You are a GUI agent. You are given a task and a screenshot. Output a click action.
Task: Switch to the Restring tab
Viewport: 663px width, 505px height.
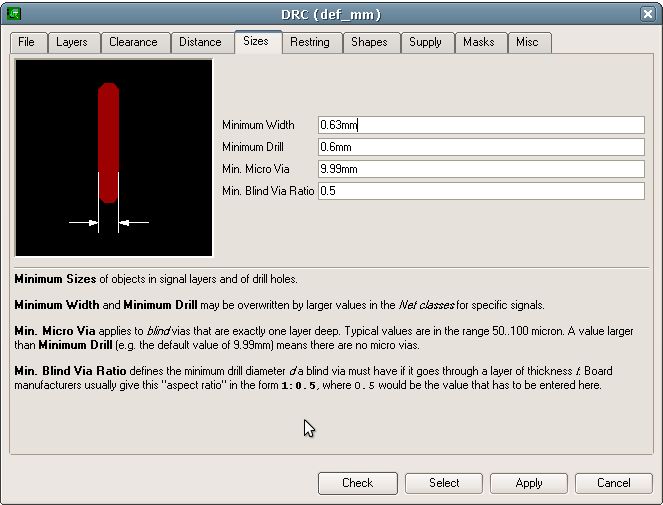(x=312, y=42)
